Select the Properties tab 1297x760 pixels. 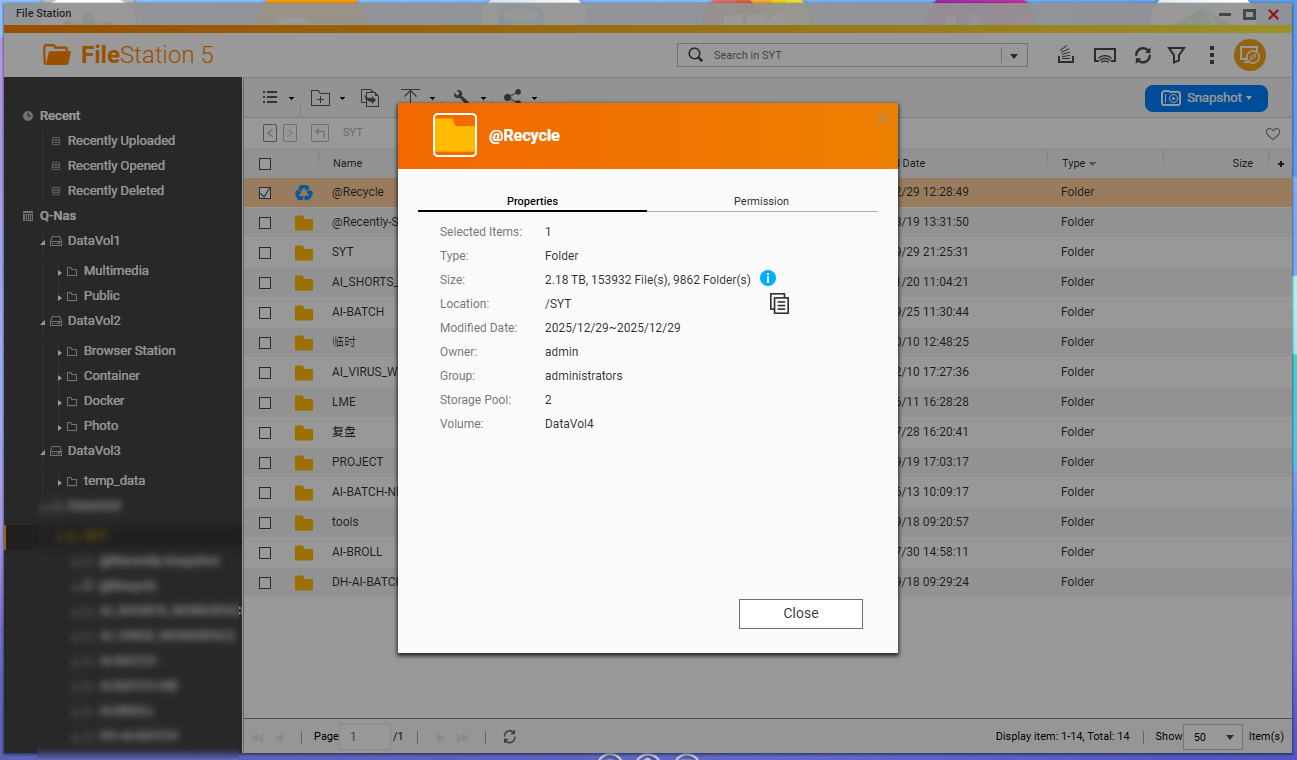pyautogui.click(x=532, y=201)
